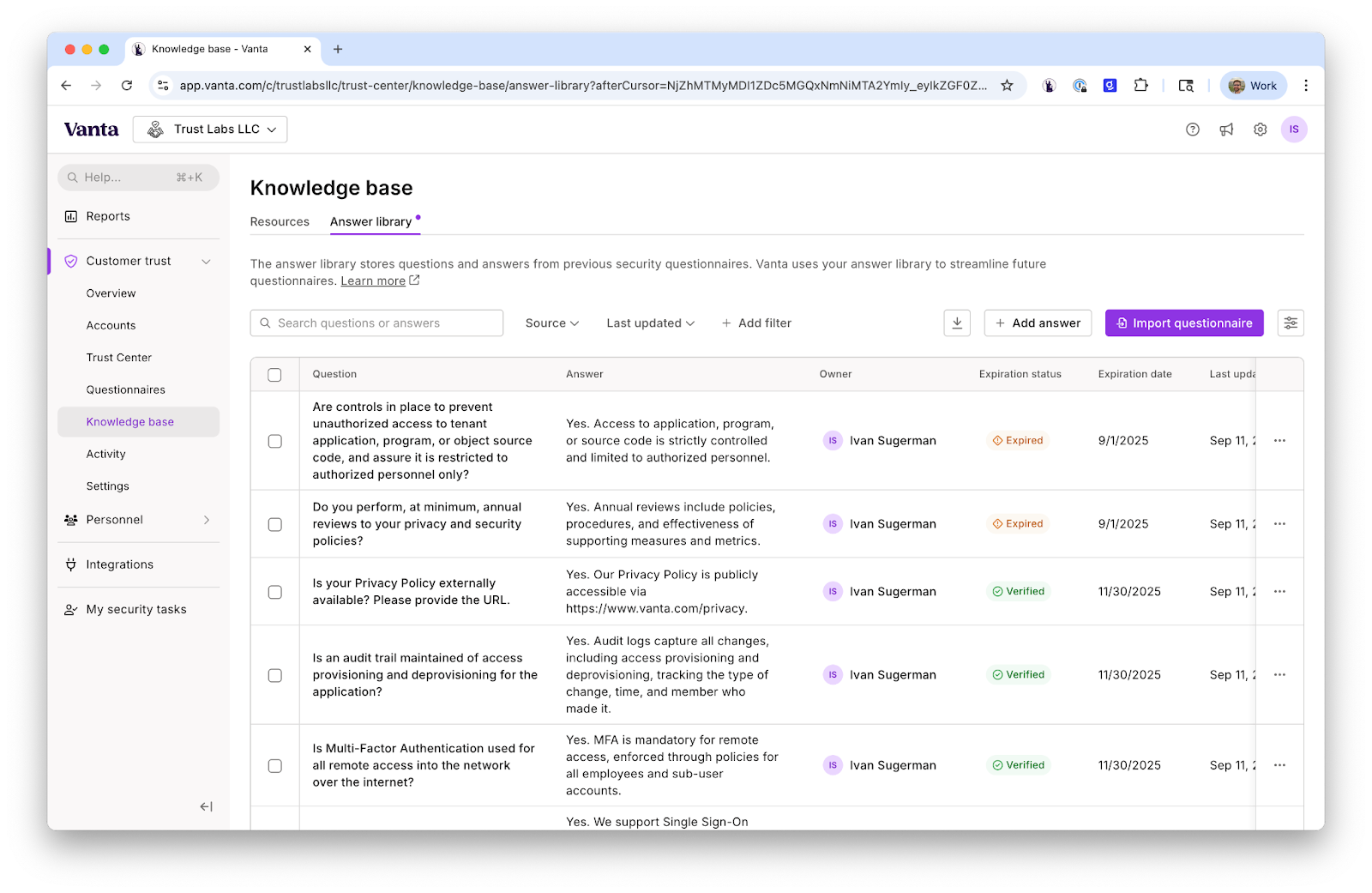Collapse the sidebar with the arrow icon
1372x893 pixels.
coord(206,806)
